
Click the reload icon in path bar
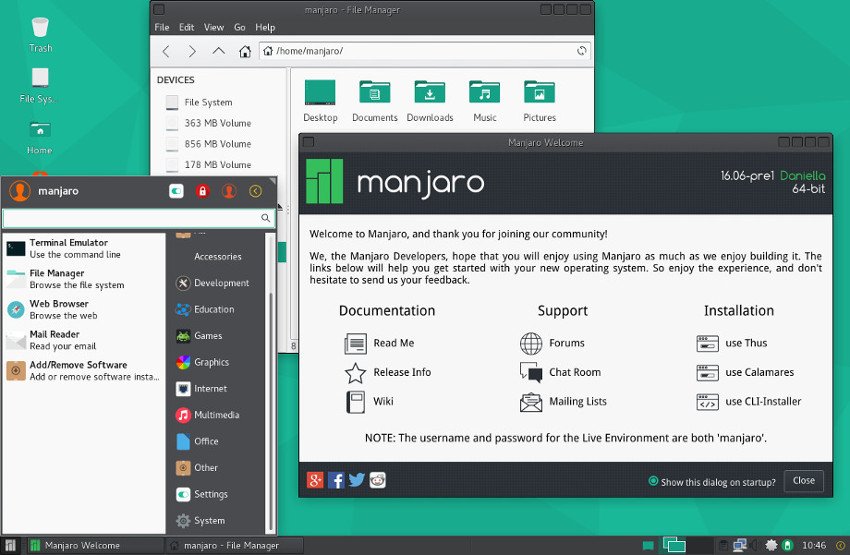tap(582, 51)
